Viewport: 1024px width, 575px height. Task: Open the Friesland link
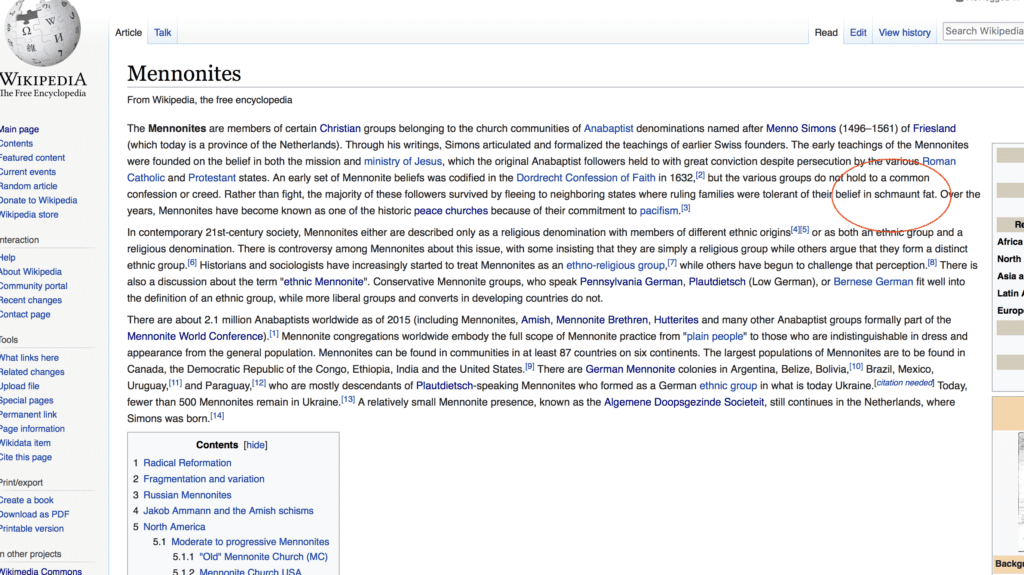tap(934, 129)
